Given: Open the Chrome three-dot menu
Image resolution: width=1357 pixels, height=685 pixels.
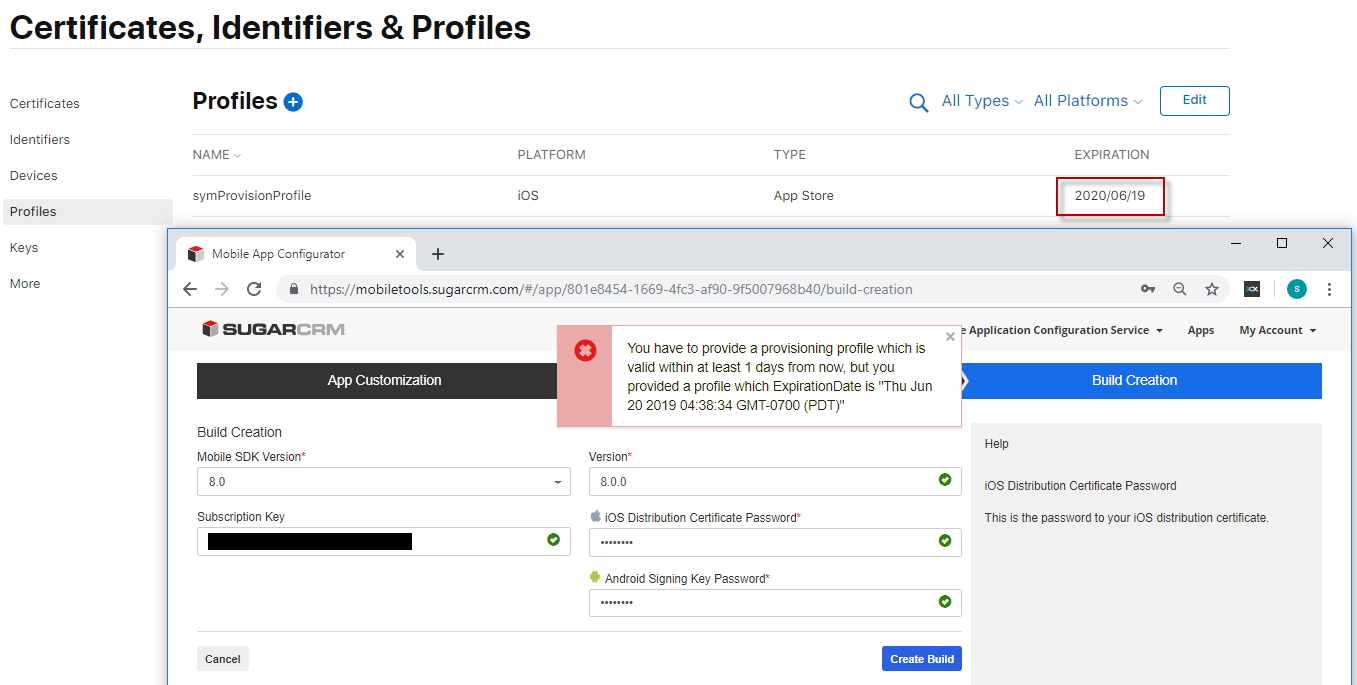Looking at the screenshot, I should [1329, 289].
